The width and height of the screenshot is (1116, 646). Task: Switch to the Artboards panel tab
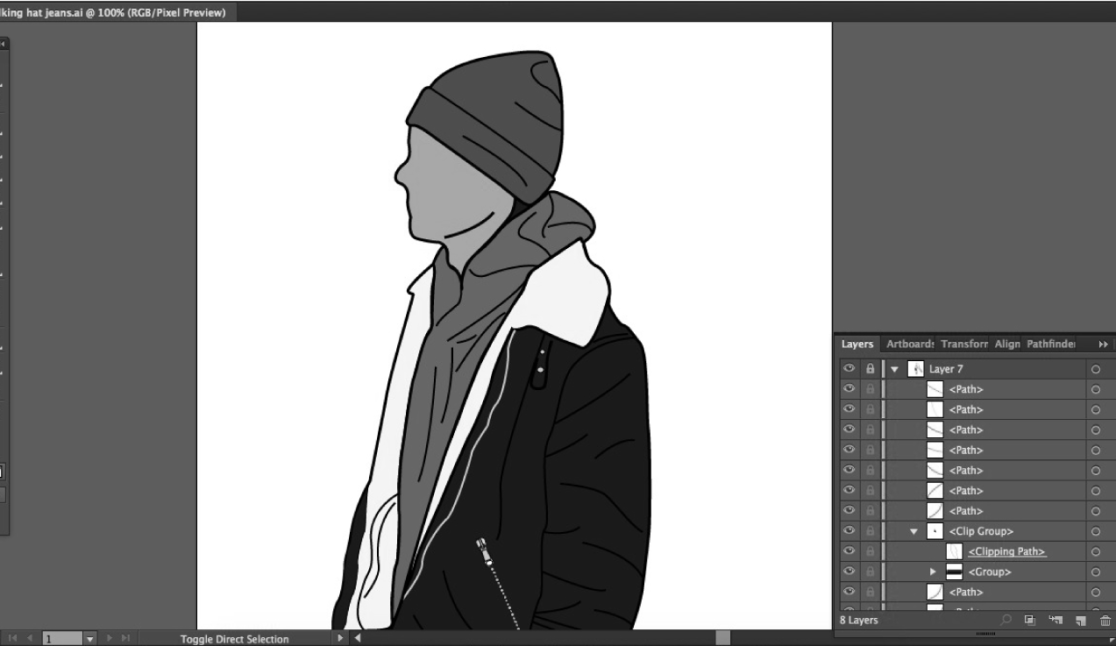[x=908, y=344]
